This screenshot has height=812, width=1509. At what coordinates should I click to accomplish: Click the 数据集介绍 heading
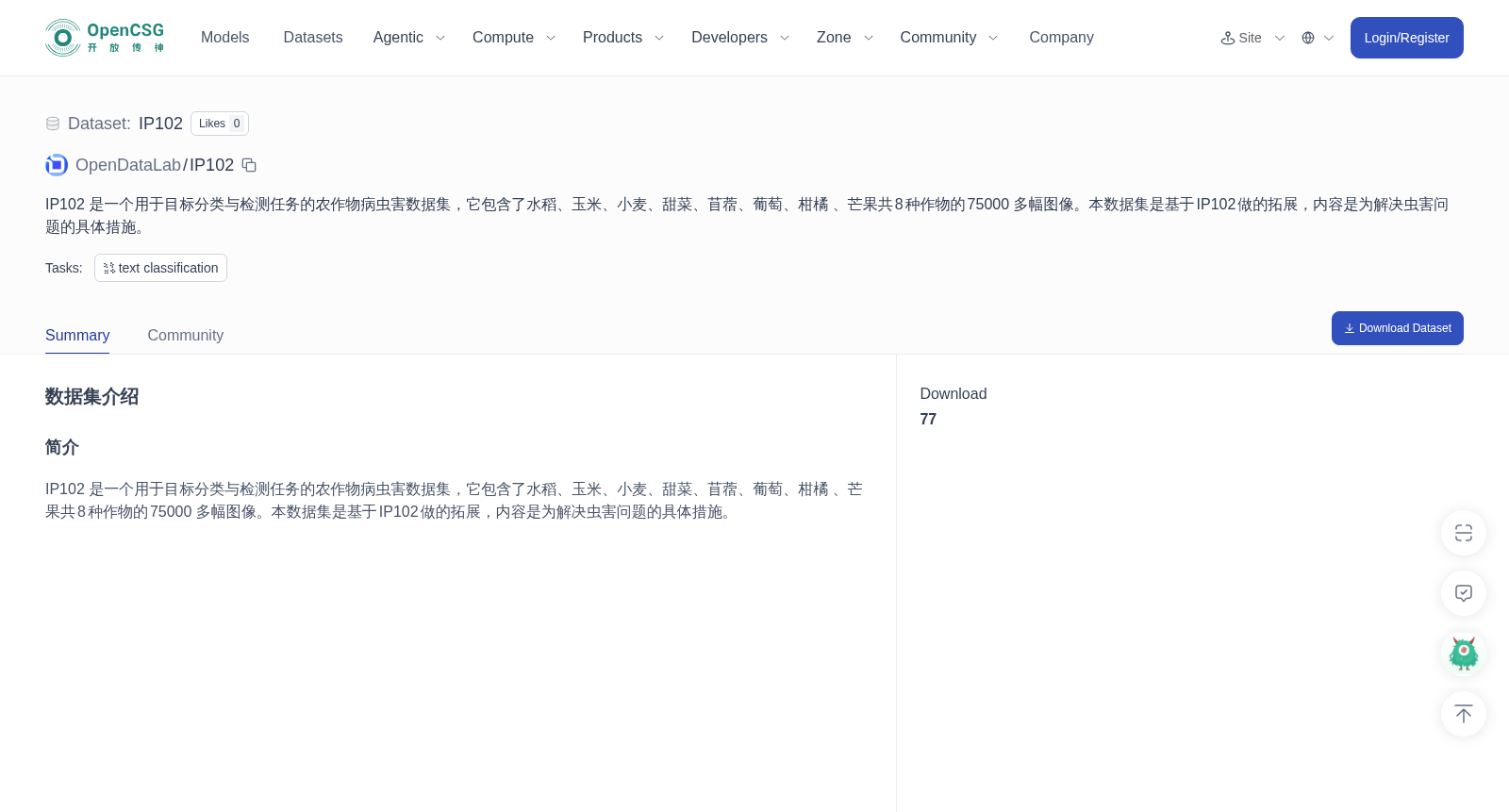(92, 397)
